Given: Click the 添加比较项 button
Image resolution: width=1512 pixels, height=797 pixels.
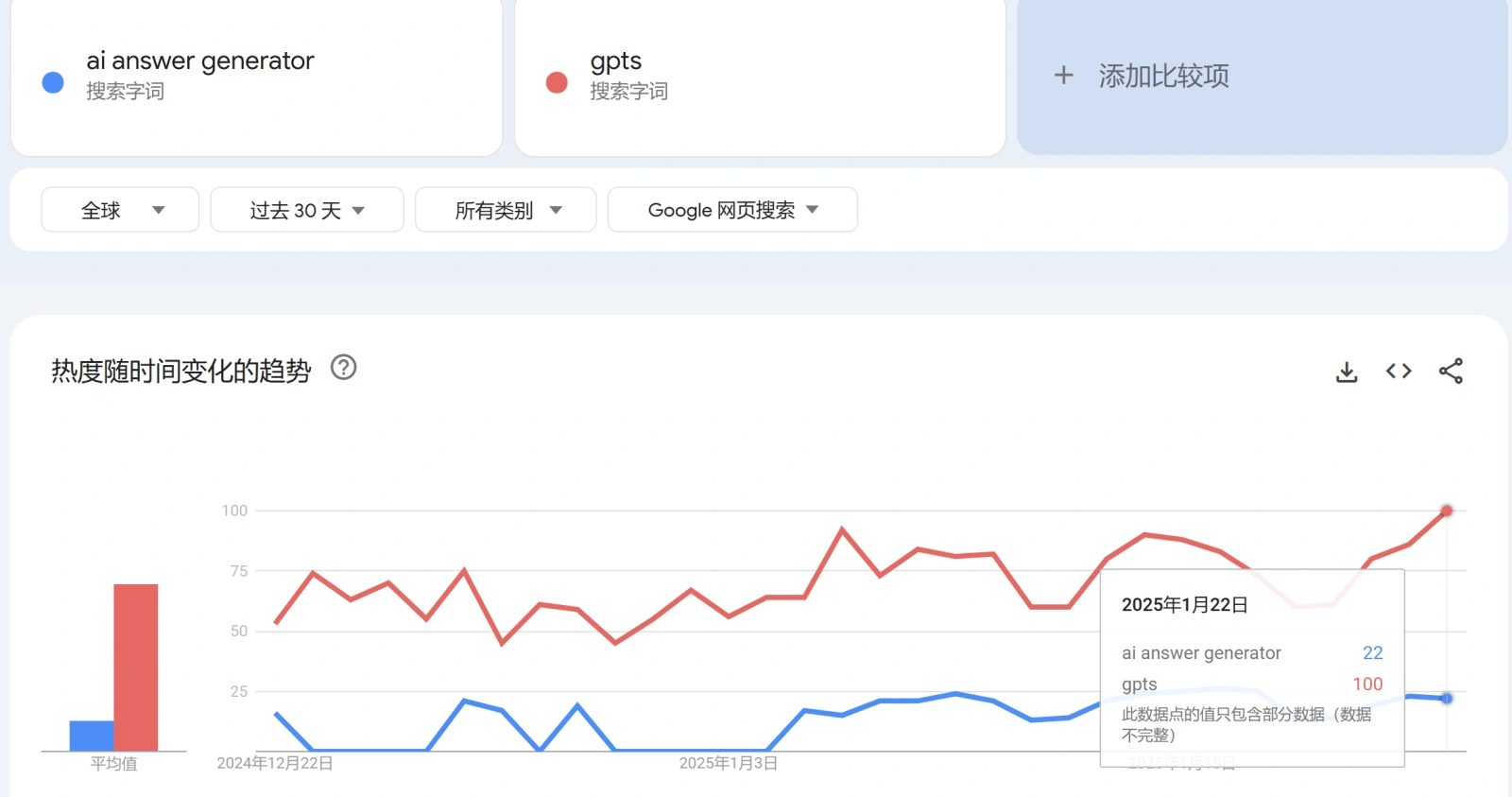Looking at the screenshot, I should tap(1164, 76).
